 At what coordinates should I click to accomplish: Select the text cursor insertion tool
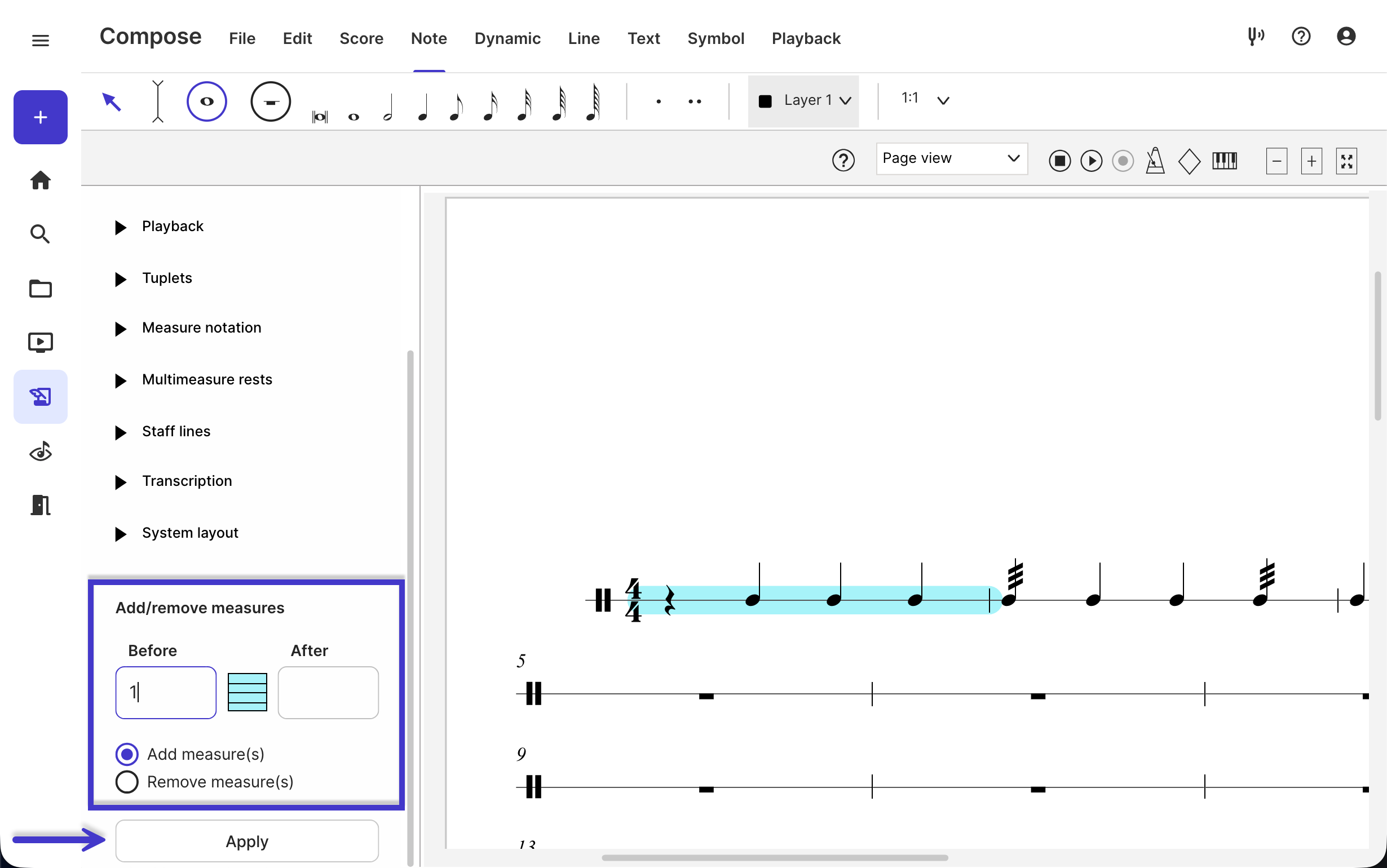[x=158, y=101]
